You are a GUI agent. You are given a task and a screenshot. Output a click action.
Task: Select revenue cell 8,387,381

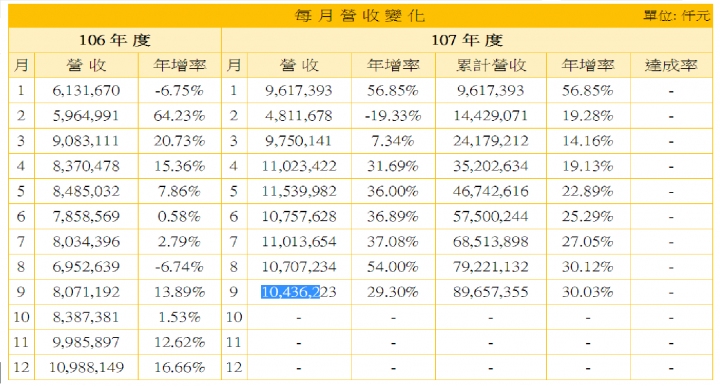(x=86, y=318)
